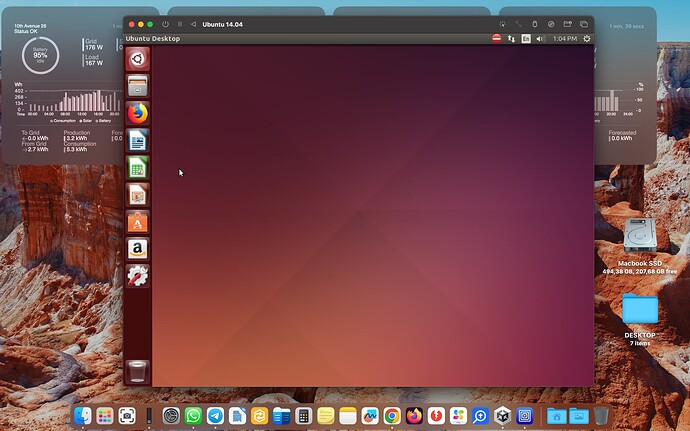
Task: Shut down the VM with power button
Action: pyautogui.click(x=165, y=24)
